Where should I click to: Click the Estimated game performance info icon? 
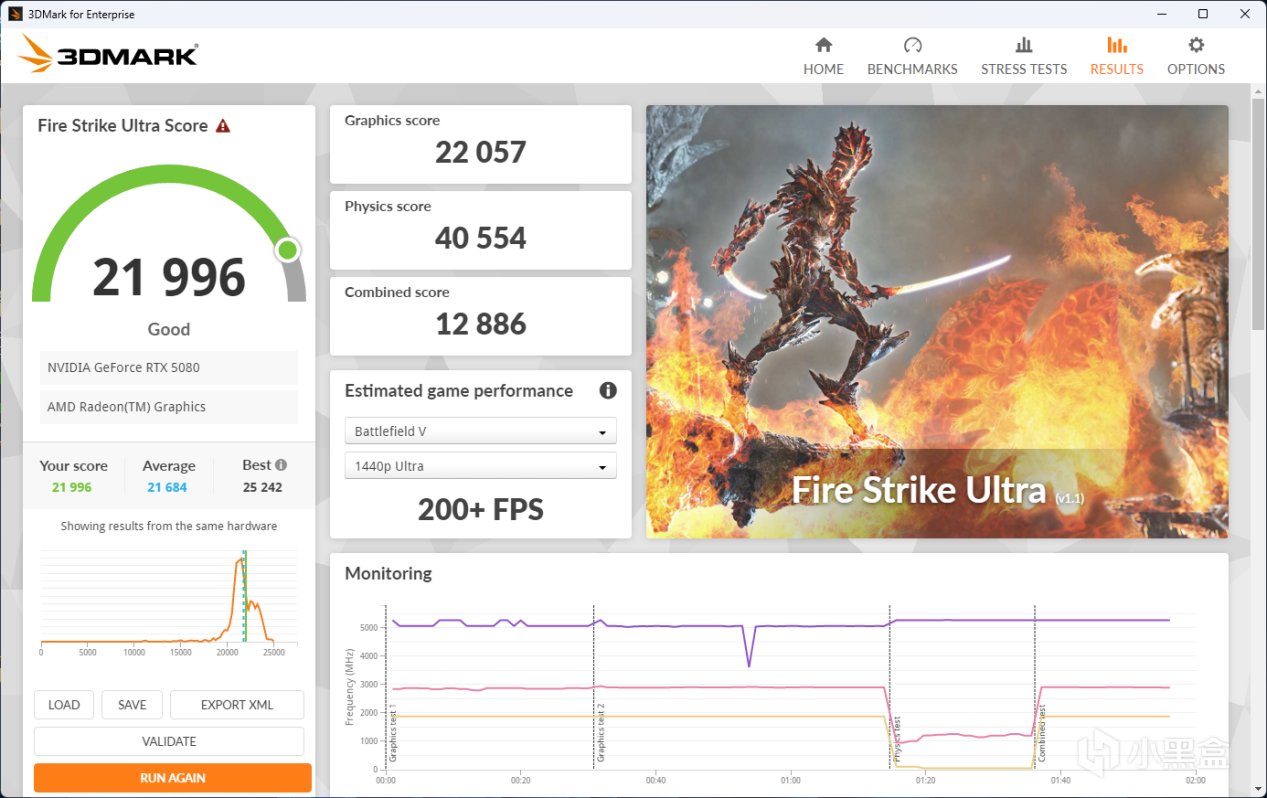608,391
